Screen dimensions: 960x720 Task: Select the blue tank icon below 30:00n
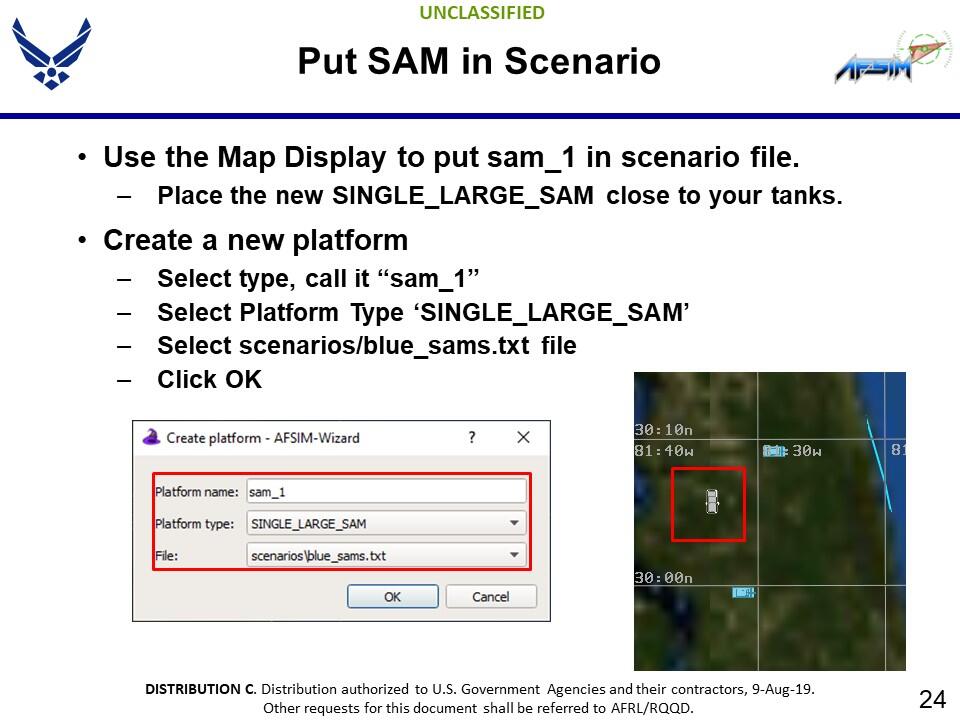pyautogui.click(x=743, y=592)
